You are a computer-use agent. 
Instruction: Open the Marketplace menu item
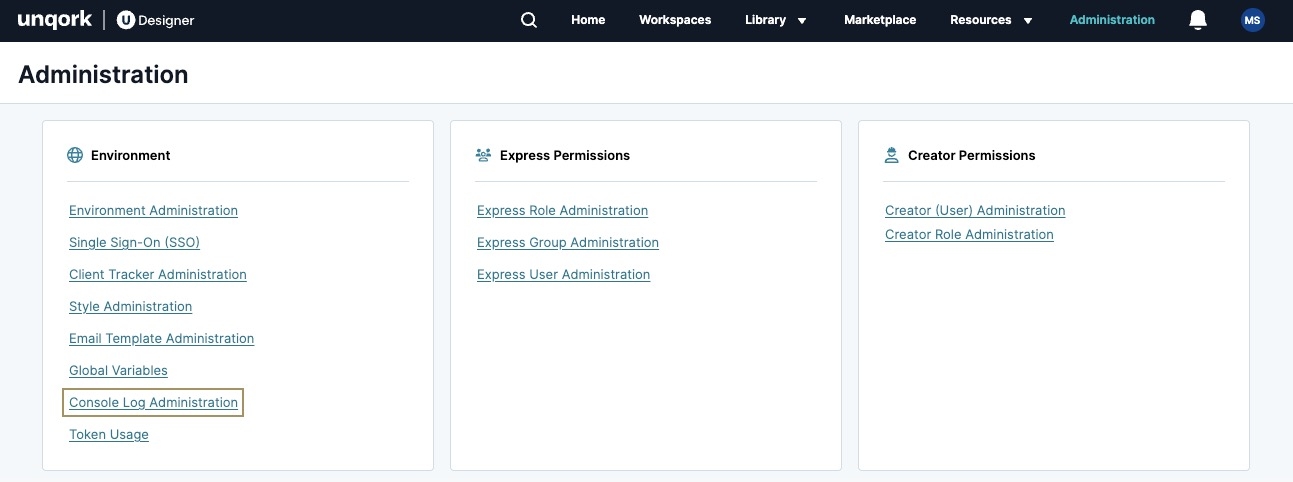[880, 20]
